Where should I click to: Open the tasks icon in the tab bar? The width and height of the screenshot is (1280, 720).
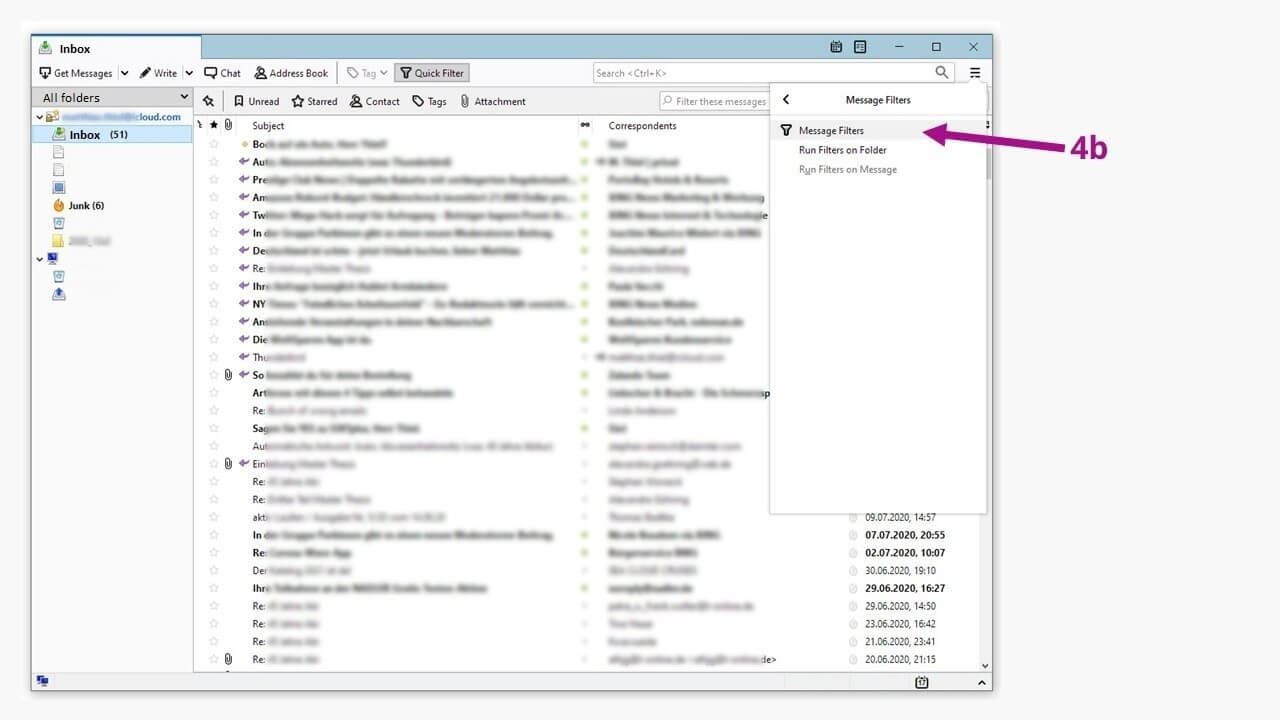[x=860, y=47]
